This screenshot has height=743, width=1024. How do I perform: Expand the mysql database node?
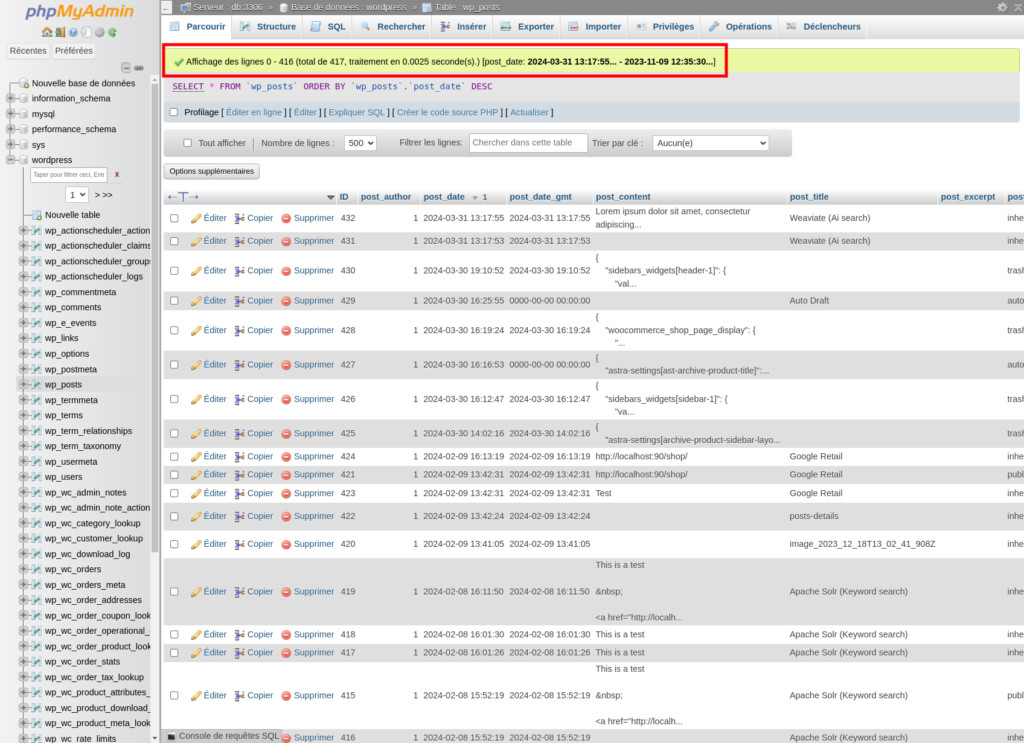tap(10, 114)
